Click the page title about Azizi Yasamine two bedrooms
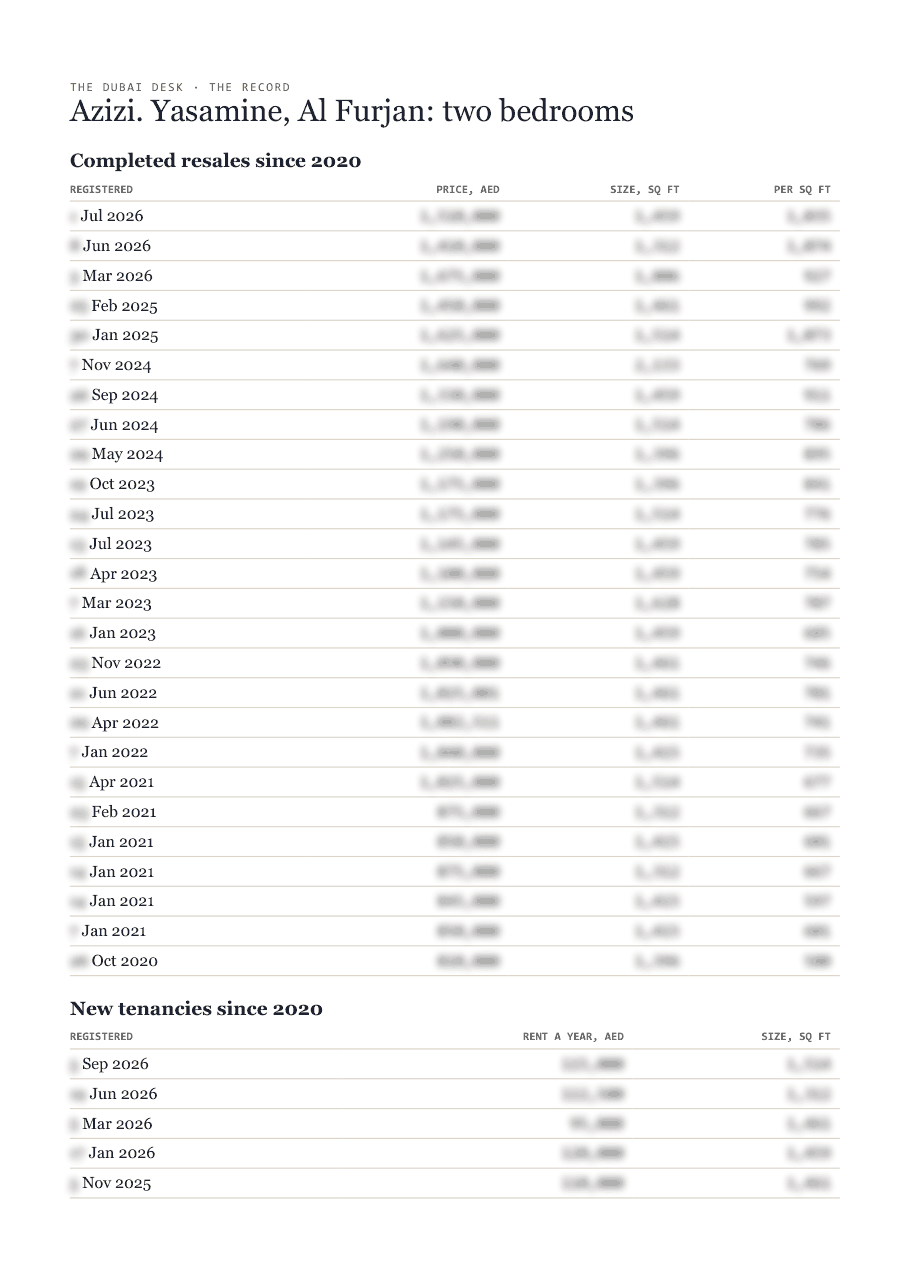This screenshot has height=1288, width=911. (x=352, y=111)
